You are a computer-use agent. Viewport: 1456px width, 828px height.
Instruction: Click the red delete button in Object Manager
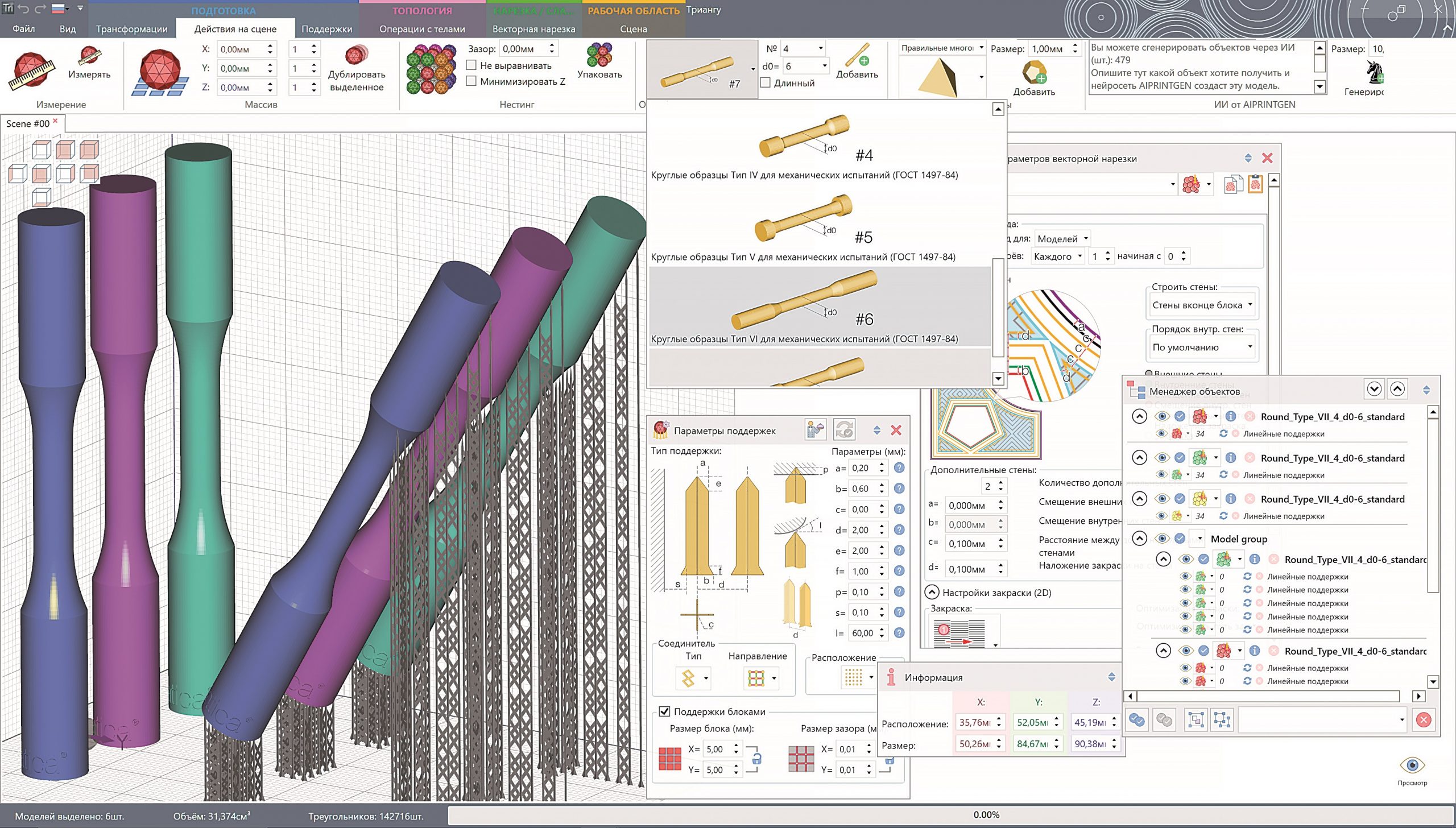tap(1424, 720)
